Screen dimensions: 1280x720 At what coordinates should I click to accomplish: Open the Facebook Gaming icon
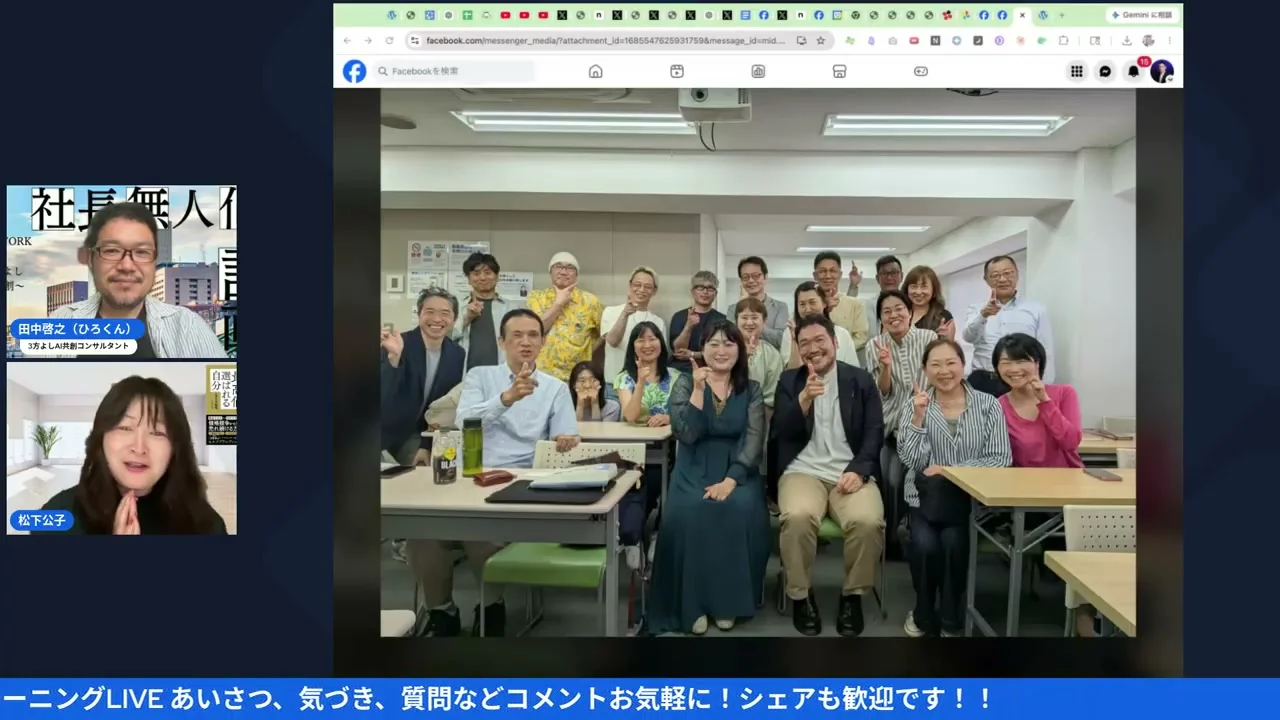tap(921, 71)
